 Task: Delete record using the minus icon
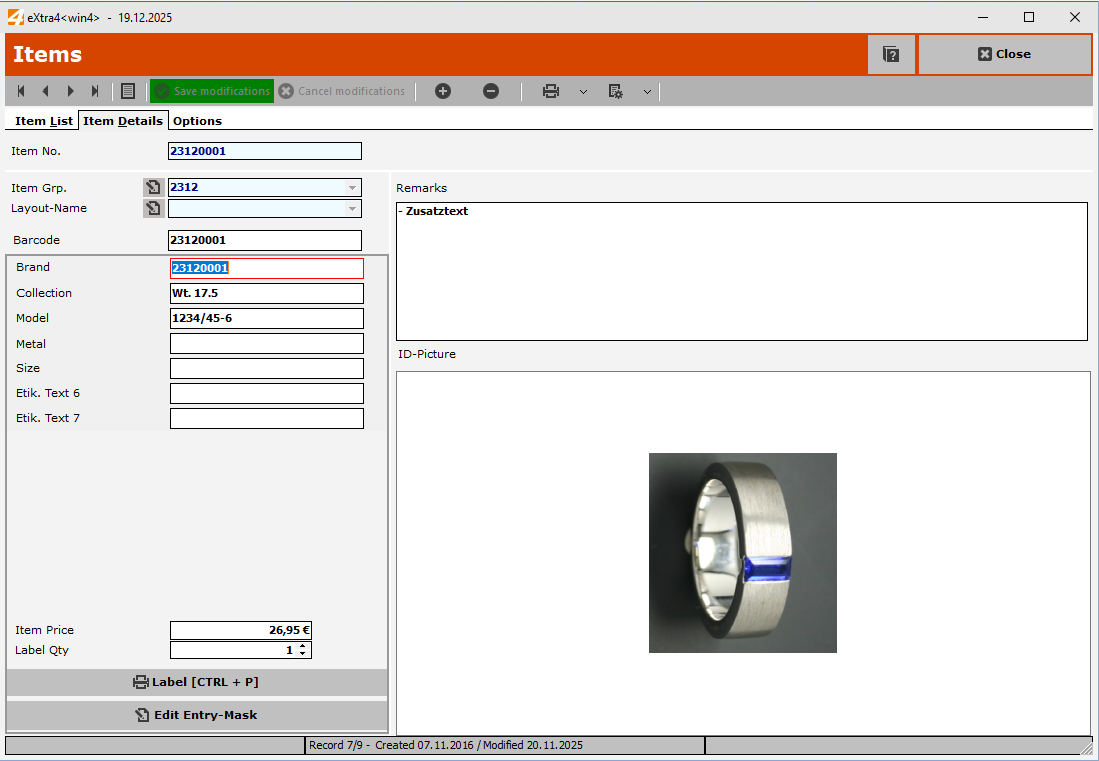491,91
